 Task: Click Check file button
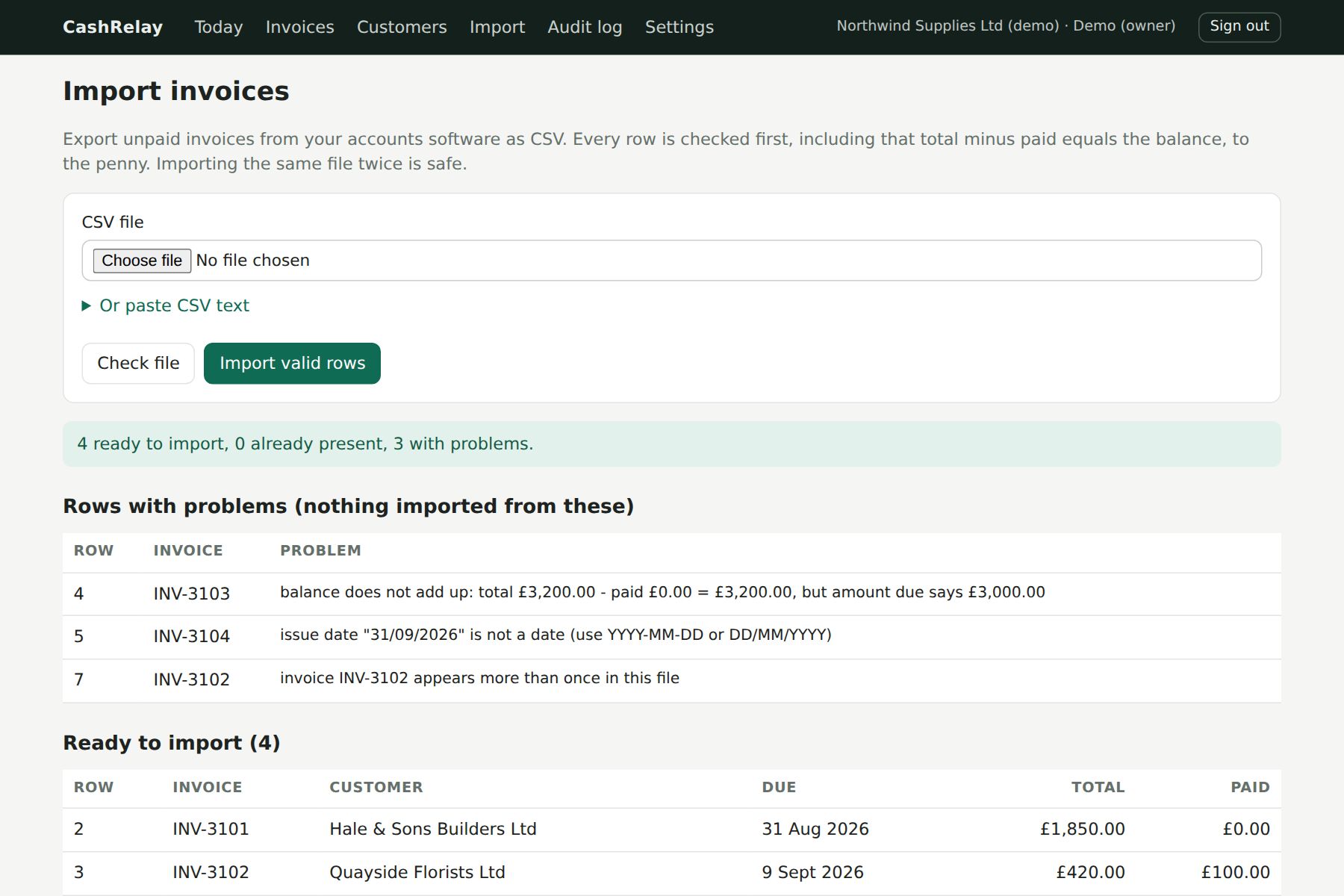coord(138,364)
